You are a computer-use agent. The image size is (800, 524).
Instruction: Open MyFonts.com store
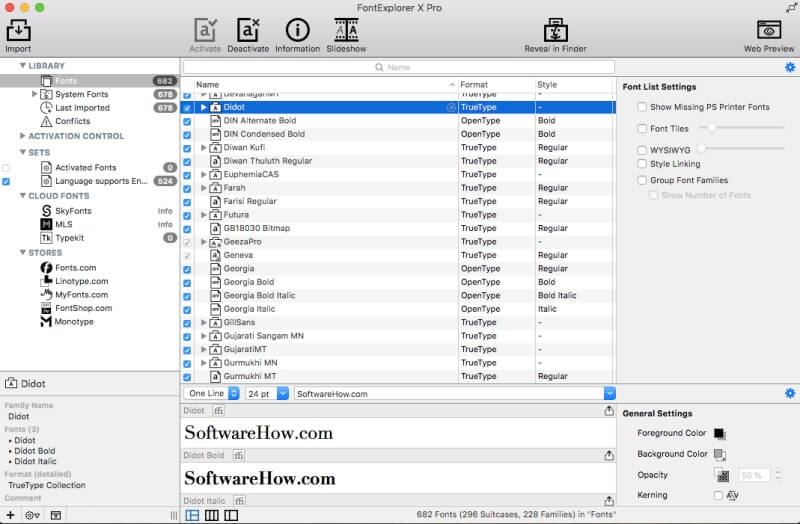coord(82,294)
